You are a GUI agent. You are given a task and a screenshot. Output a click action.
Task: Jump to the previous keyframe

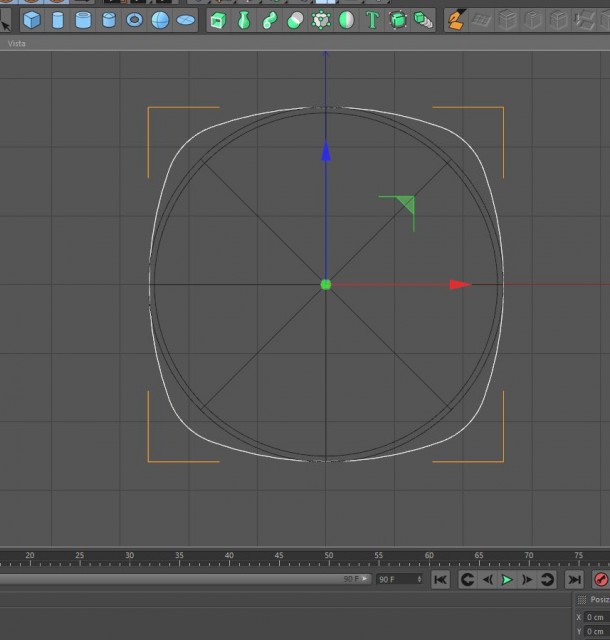[x=468, y=580]
